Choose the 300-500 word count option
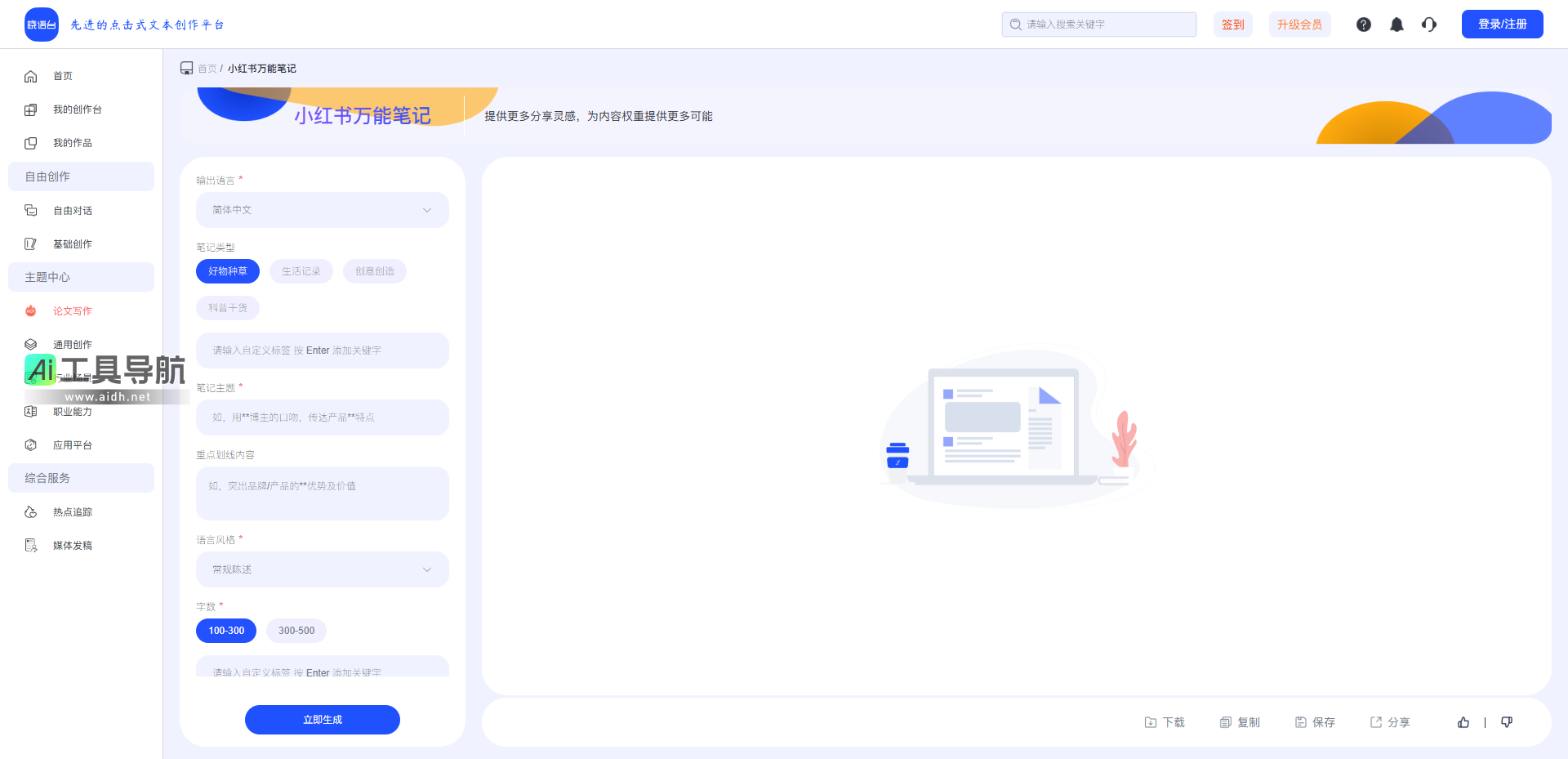1568x759 pixels. click(x=296, y=631)
